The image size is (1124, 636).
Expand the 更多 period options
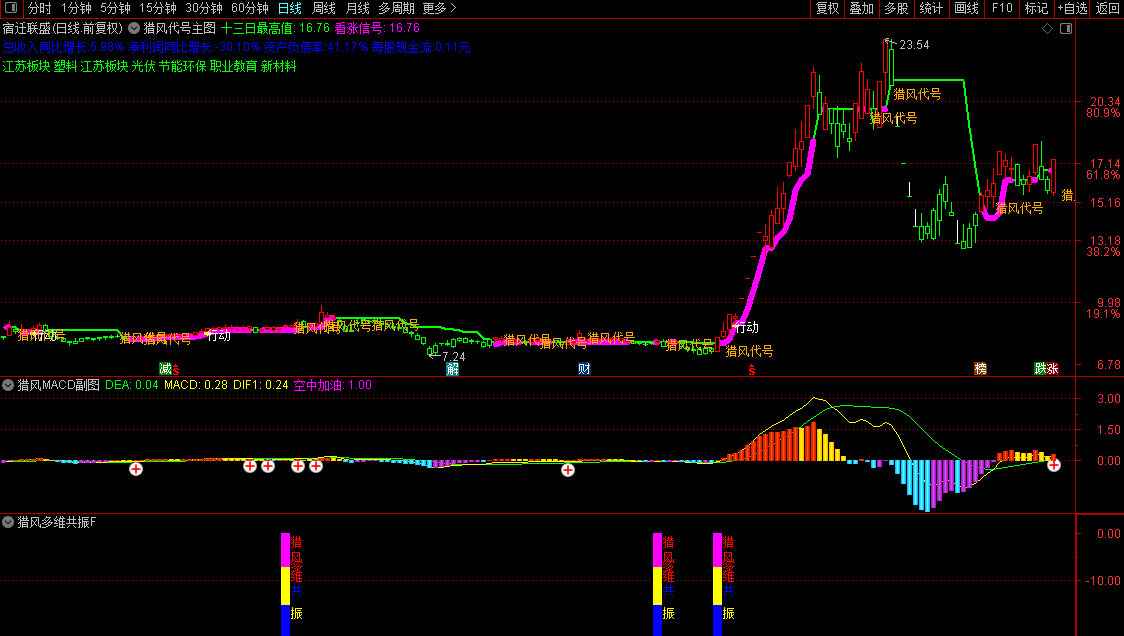pyautogui.click(x=439, y=8)
